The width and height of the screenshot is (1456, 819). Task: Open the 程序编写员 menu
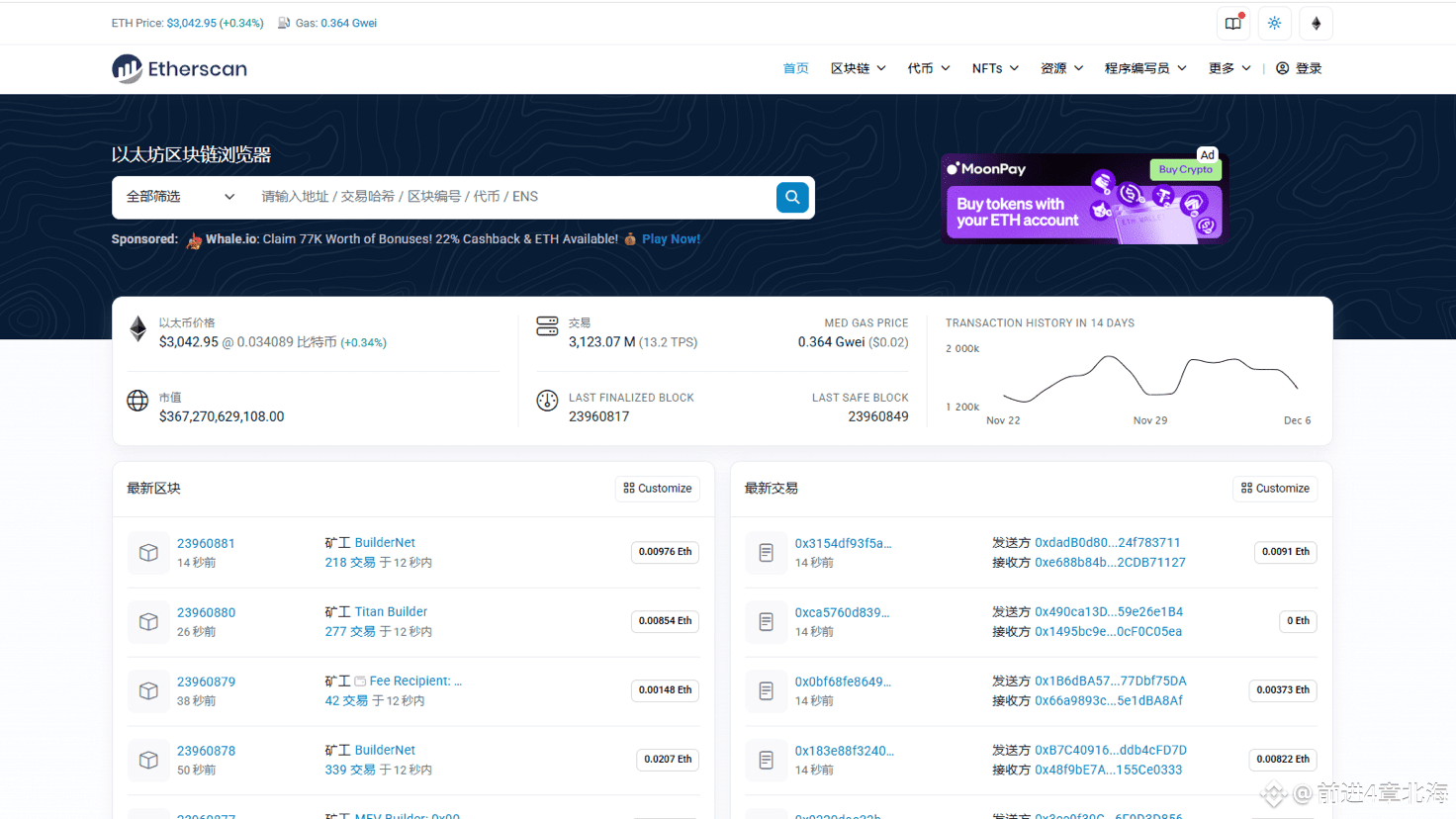click(x=1144, y=68)
